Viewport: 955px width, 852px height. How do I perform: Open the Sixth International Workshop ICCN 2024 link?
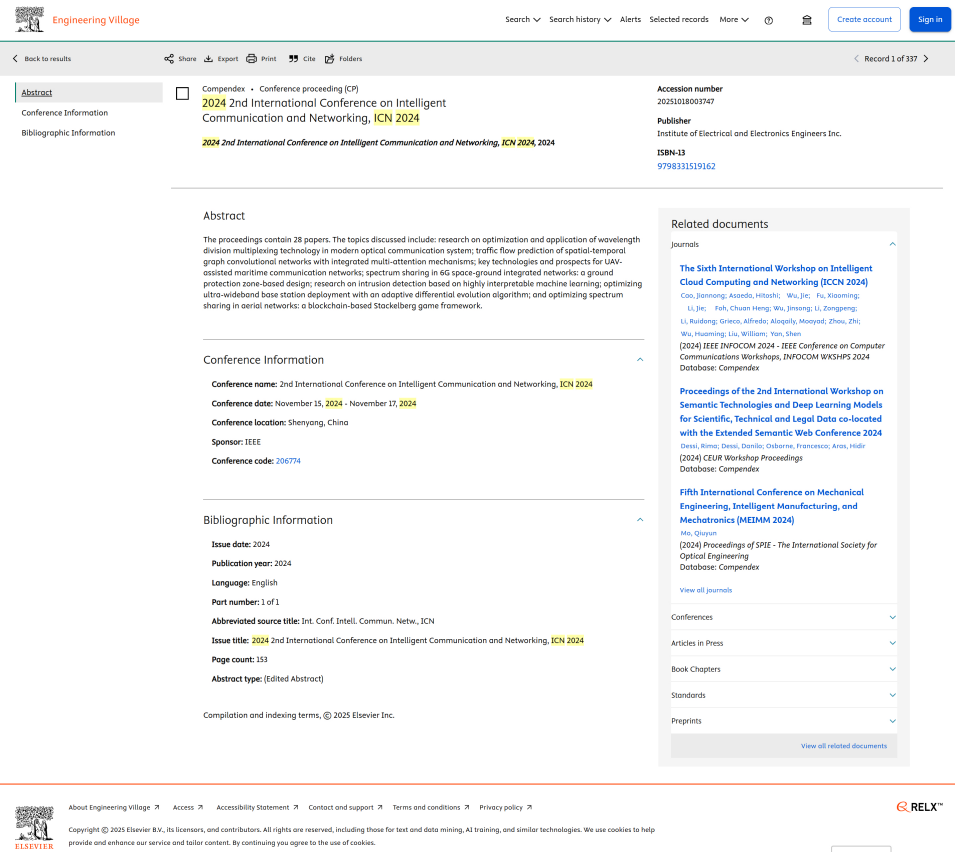coord(776,275)
